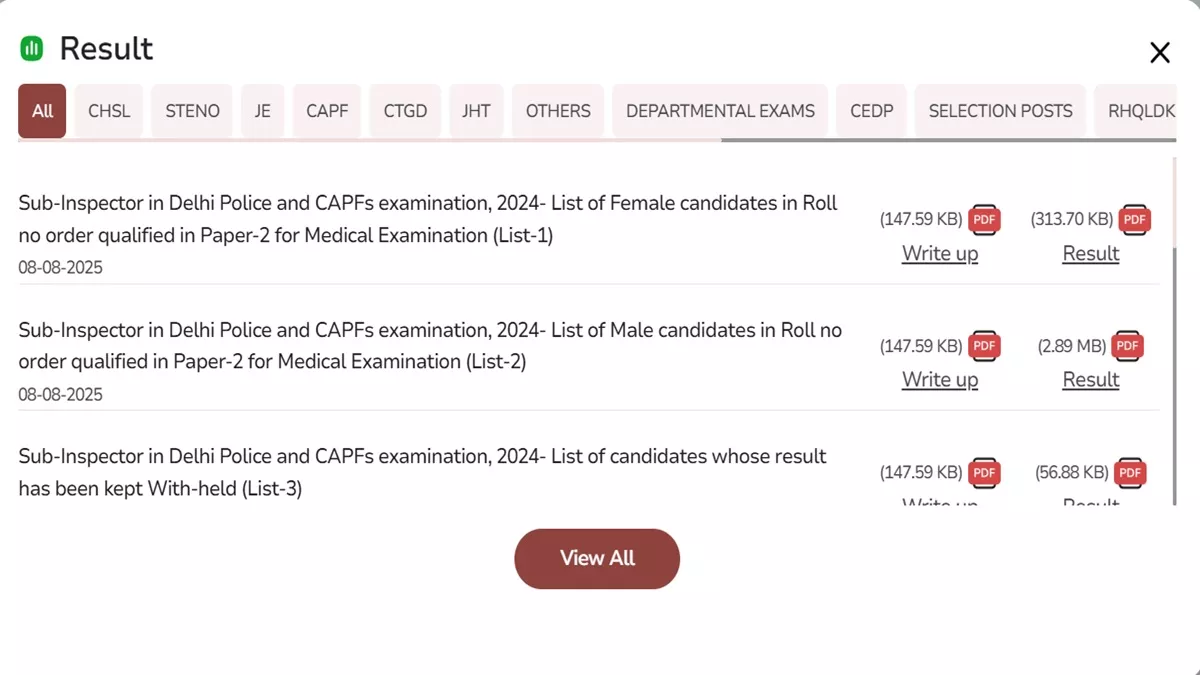Open the CAPF results tab
1200x675 pixels.
[x=327, y=111]
